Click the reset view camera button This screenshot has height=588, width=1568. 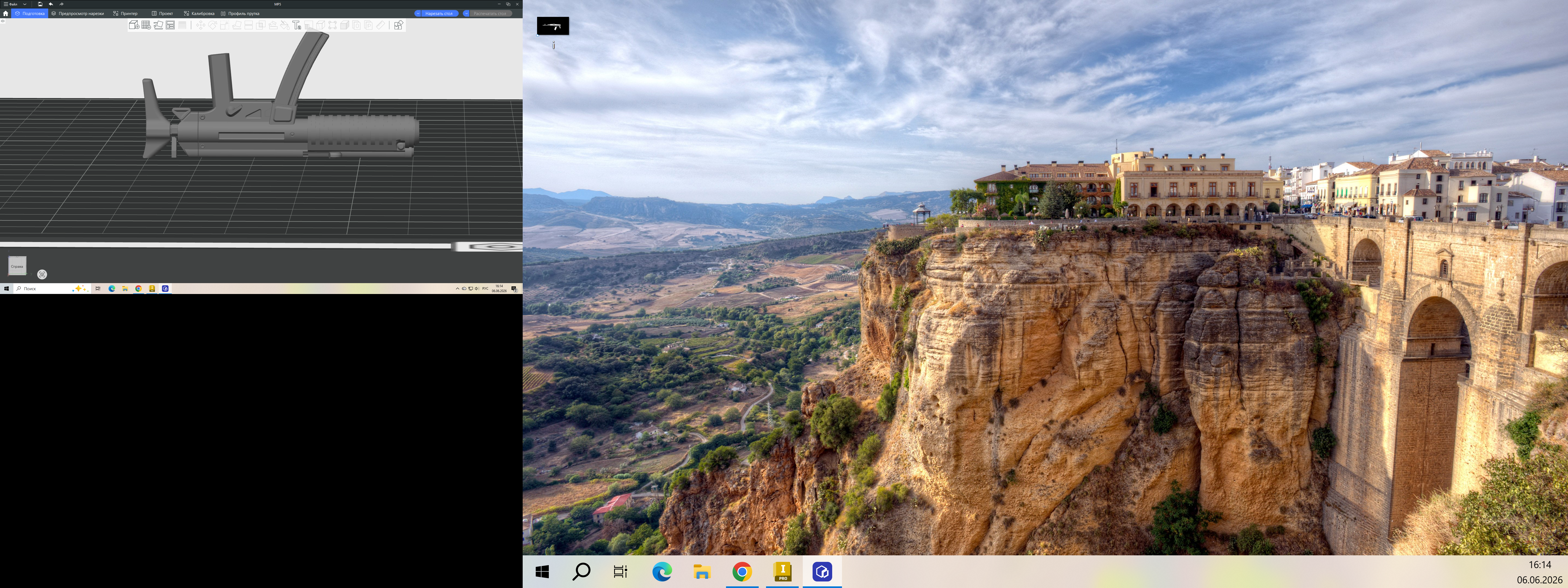pyautogui.click(x=42, y=274)
